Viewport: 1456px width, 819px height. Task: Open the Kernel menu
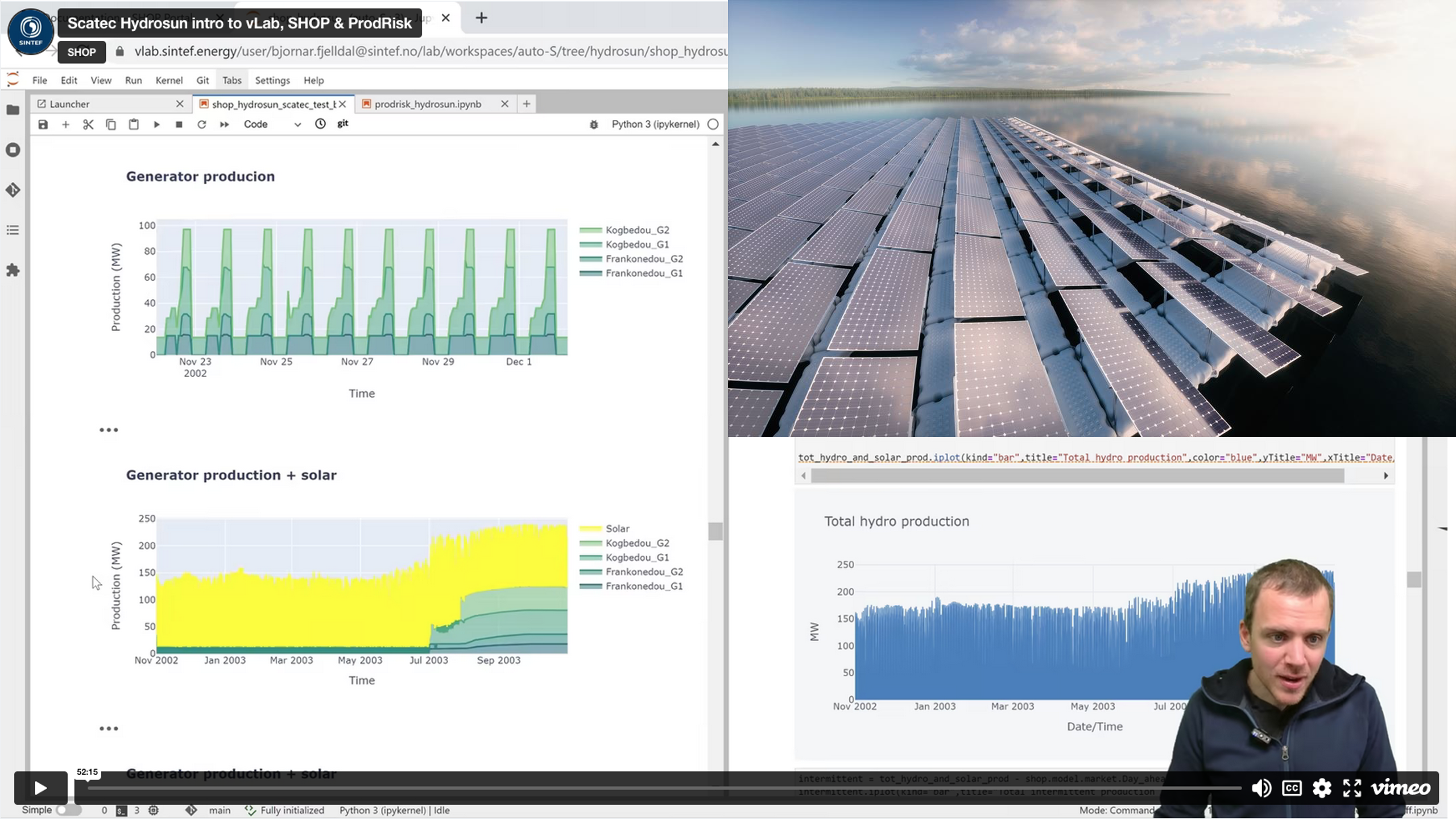click(x=169, y=80)
